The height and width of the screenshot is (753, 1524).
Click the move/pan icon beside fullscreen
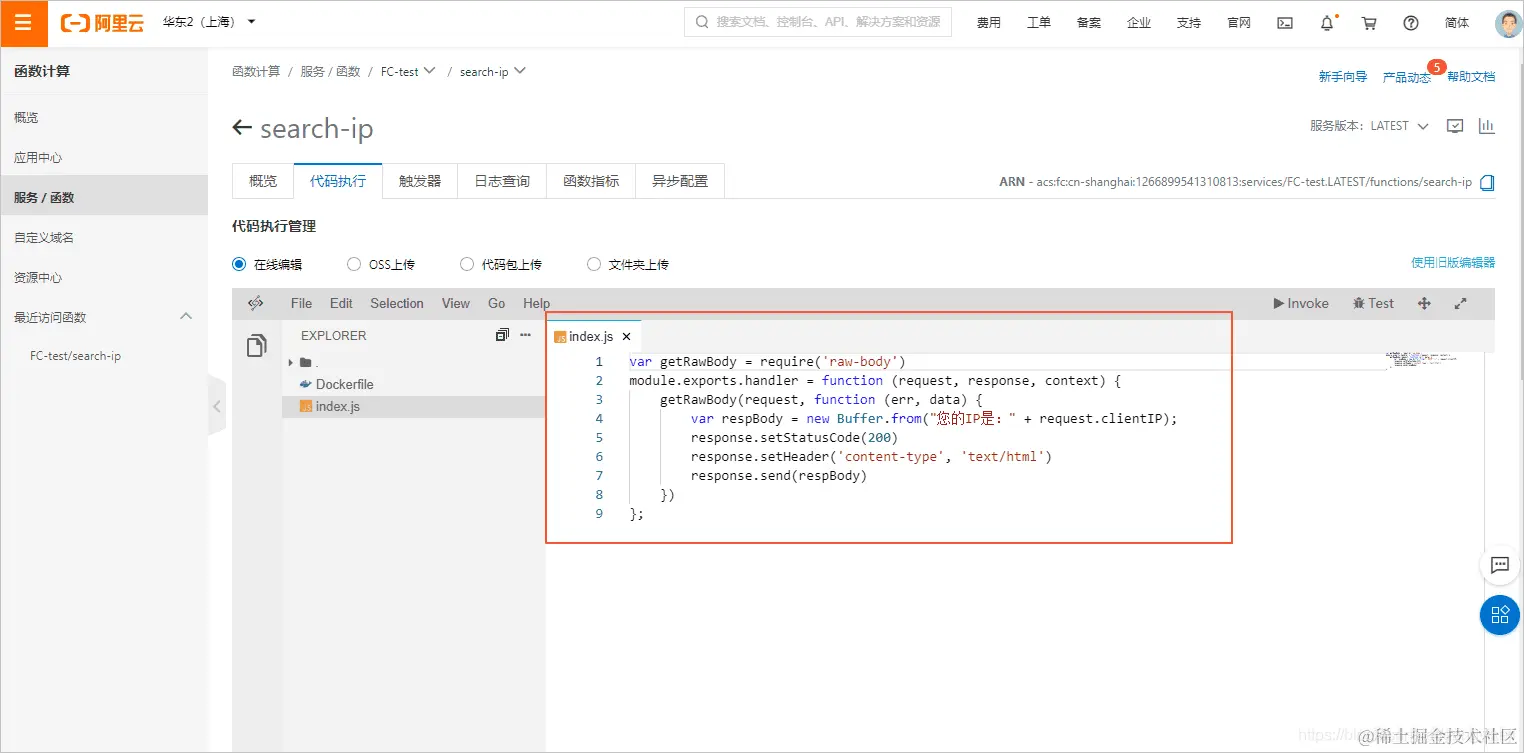(x=1424, y=303)
